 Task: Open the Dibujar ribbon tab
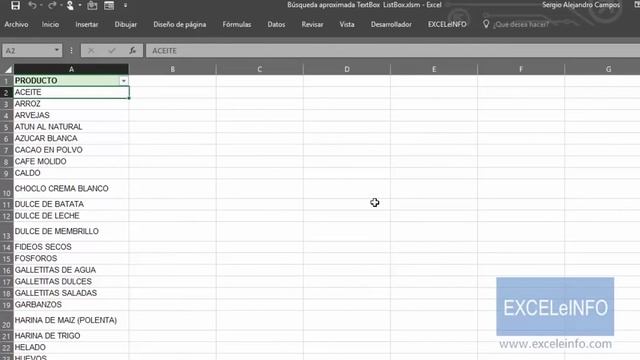pyautogui.click(x=126, y=24)
